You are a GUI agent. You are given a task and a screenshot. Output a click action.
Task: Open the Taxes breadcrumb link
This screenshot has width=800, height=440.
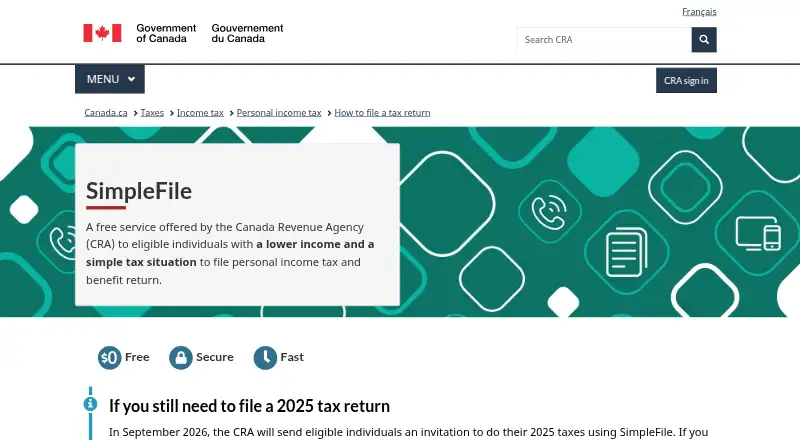coord(152,113)
